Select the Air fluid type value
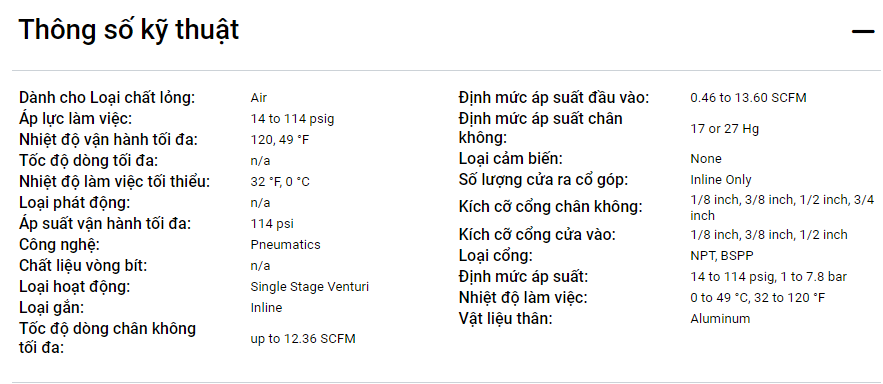 click(258, 98)
